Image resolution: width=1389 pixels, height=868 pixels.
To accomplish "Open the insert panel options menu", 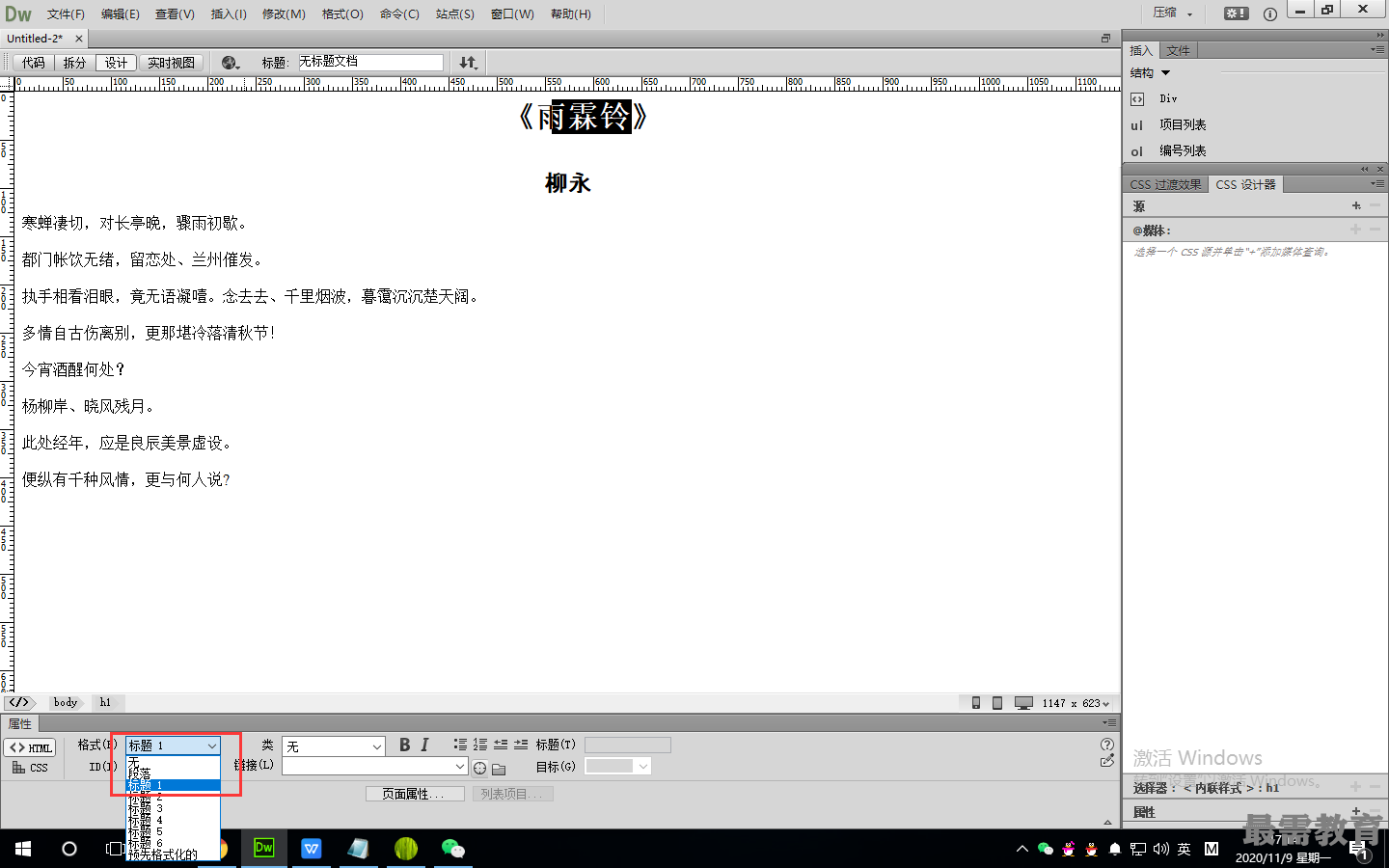I will click(x=1377, y=49).
